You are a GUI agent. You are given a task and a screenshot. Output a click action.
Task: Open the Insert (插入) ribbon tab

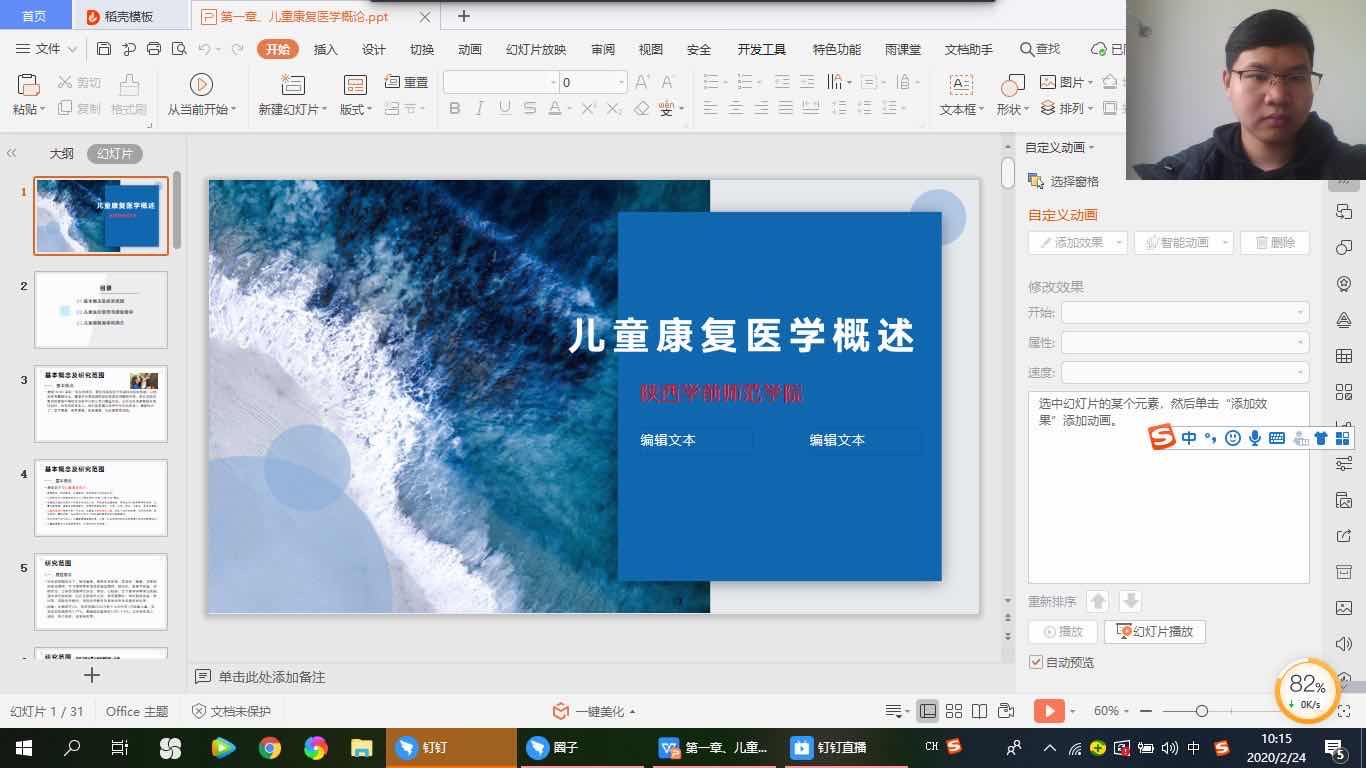(x=325, y=49)
